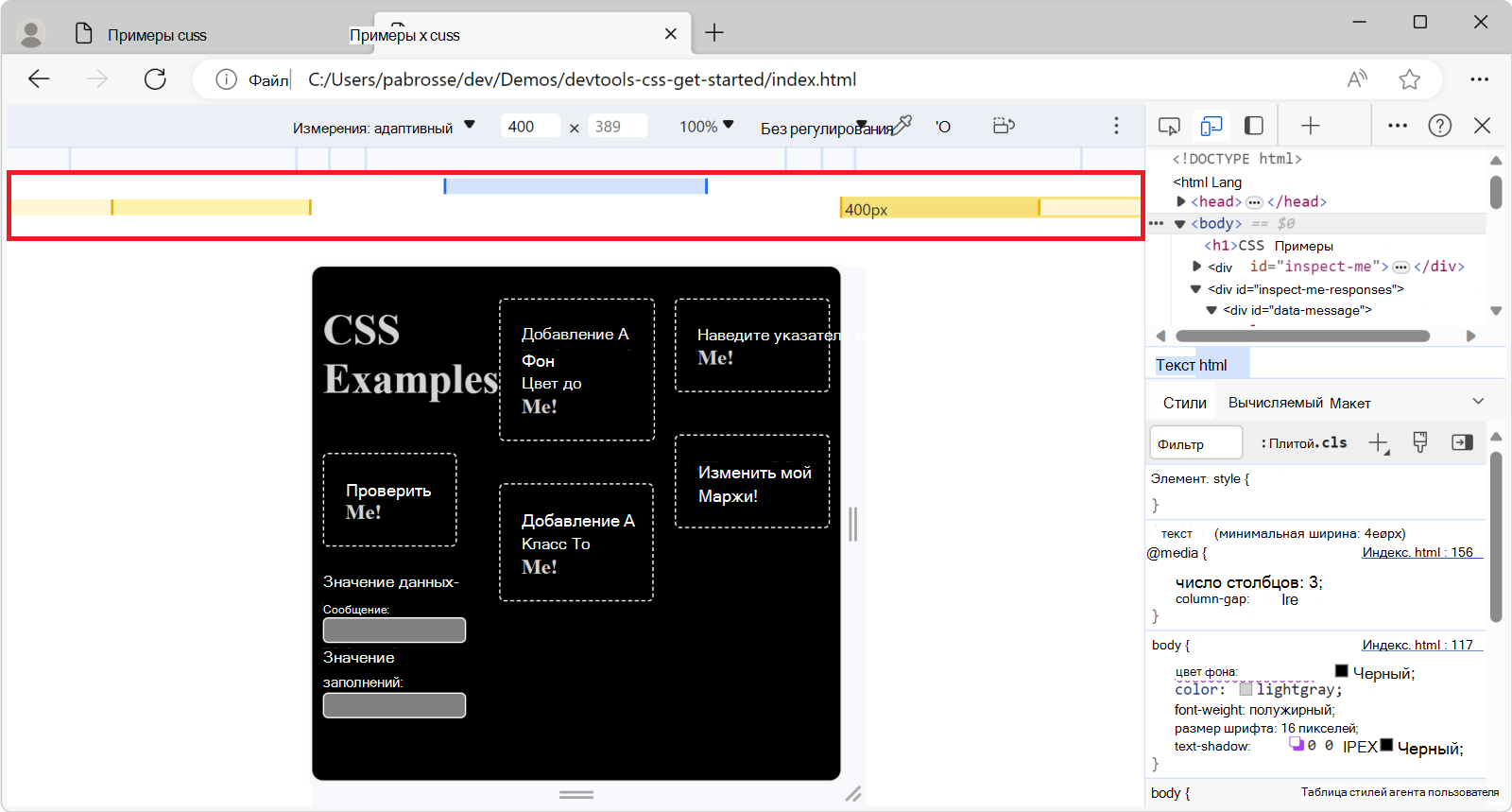Click the site information icon in address bar
The image size is (1512, 812).
(226, 79)
